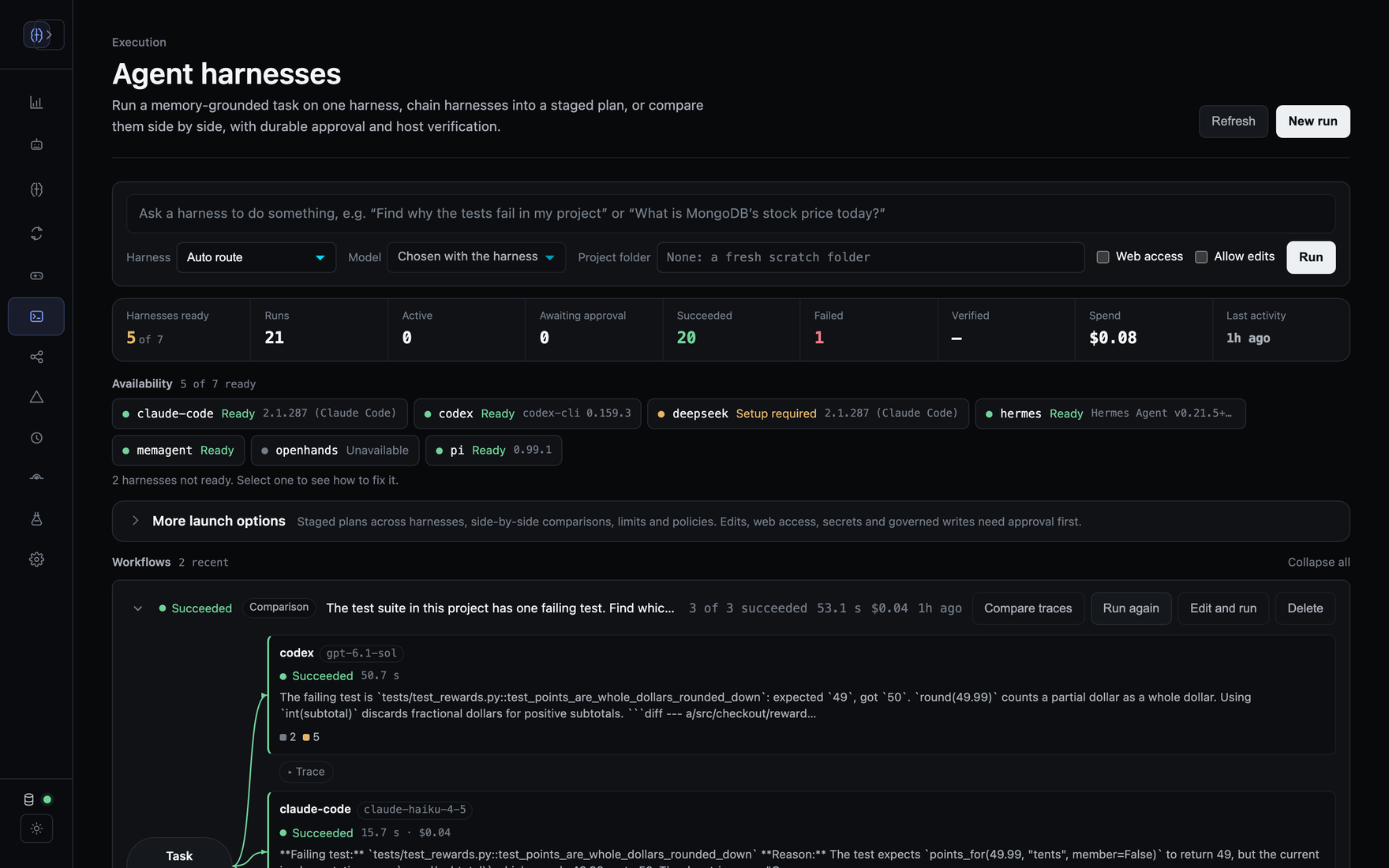Select the deepseek Setup required chip
Screen dimensions: 1389x868
808,413
